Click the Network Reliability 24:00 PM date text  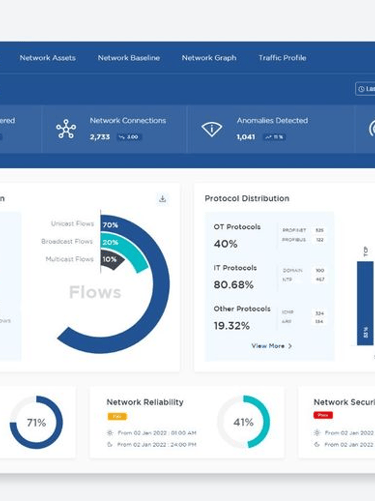coord(157,444)
